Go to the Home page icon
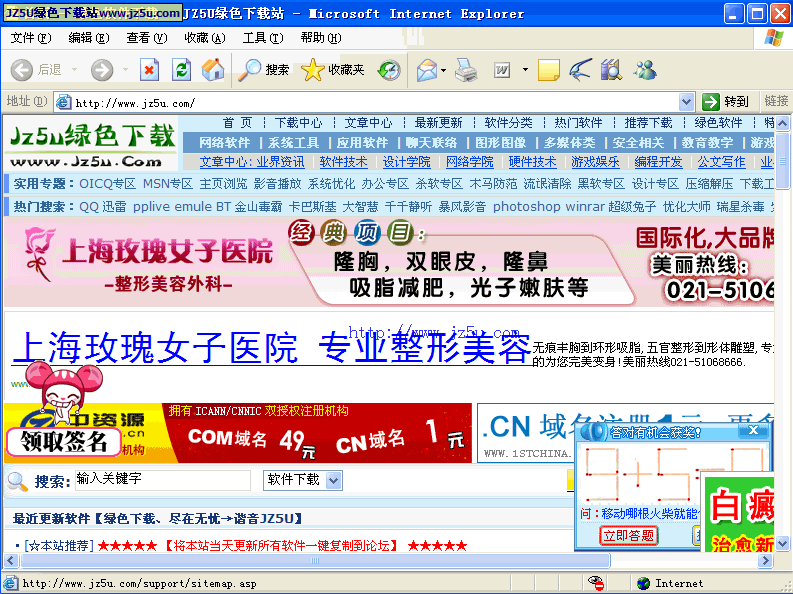 pos(213,70)
